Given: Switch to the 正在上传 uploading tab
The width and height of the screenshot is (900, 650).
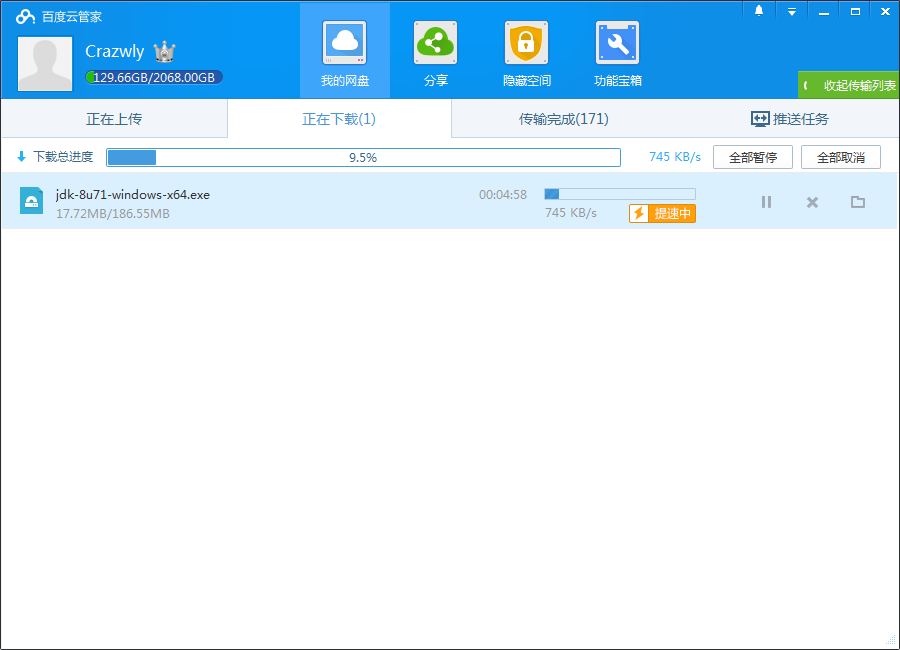Looking at the screenshot, I should pos(114,119).
